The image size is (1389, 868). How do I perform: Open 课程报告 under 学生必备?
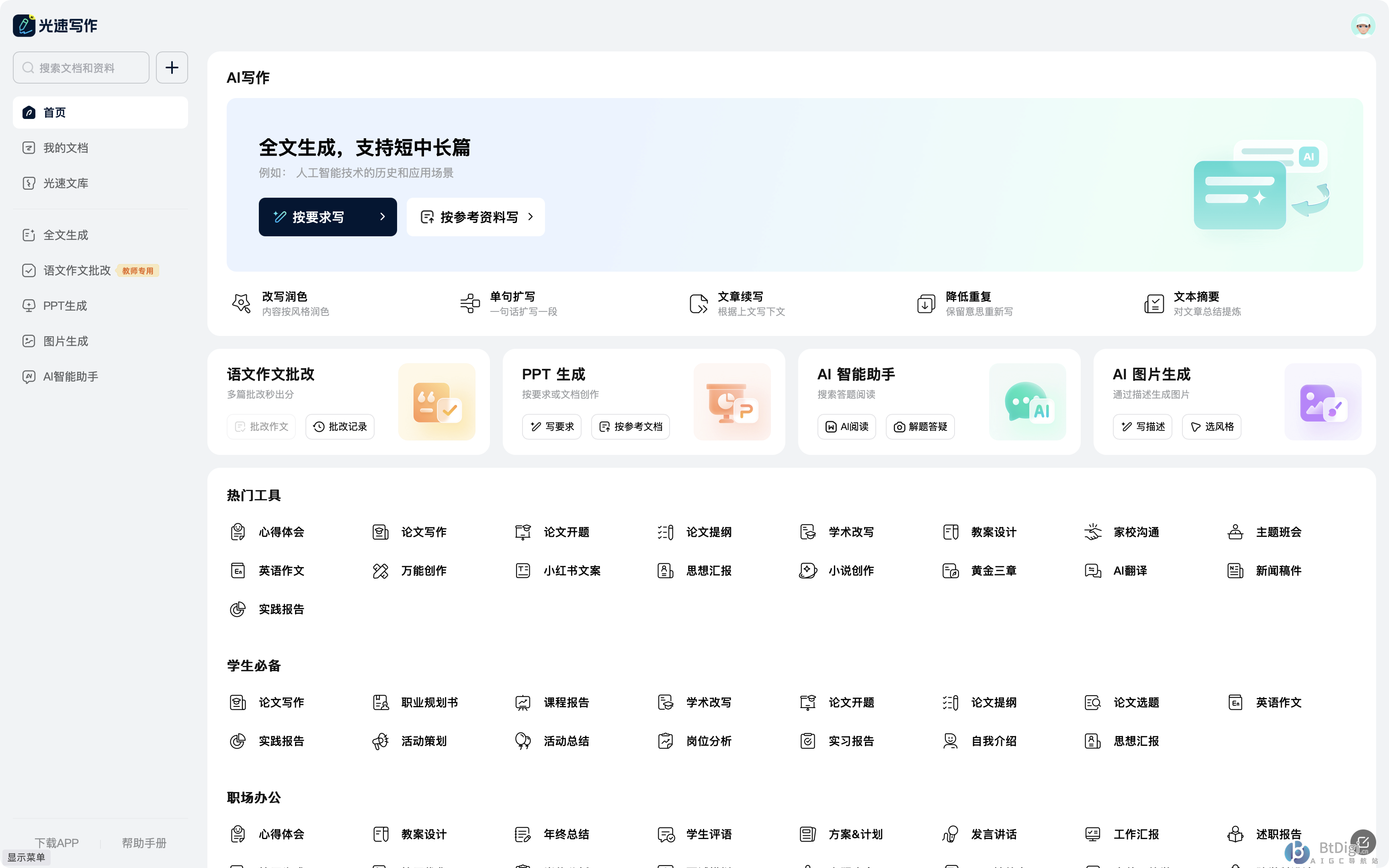click(552, 703)
